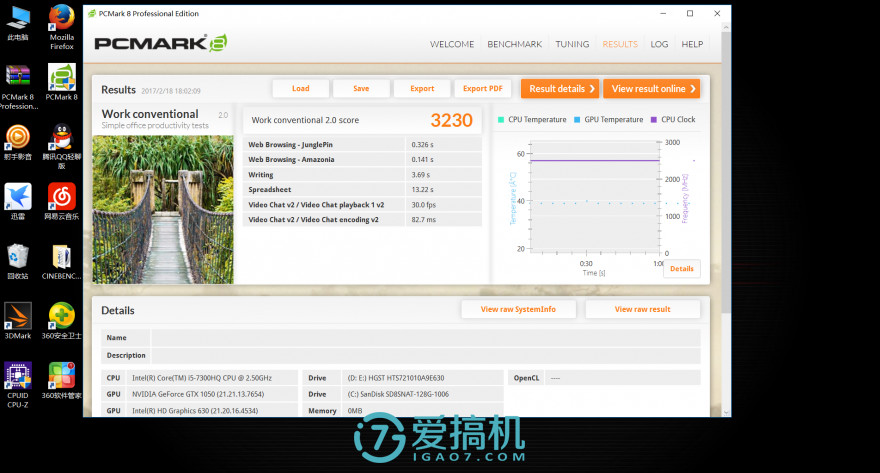Open the HELP tab
Screen dimensions: 880x473
point(692,44)
